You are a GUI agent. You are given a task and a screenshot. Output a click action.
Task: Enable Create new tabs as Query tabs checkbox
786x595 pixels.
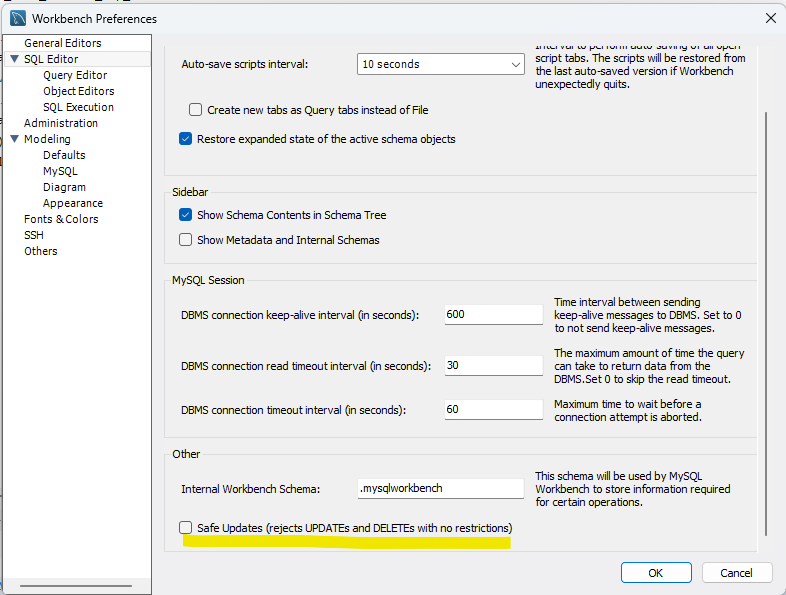(x=195, y=110)
